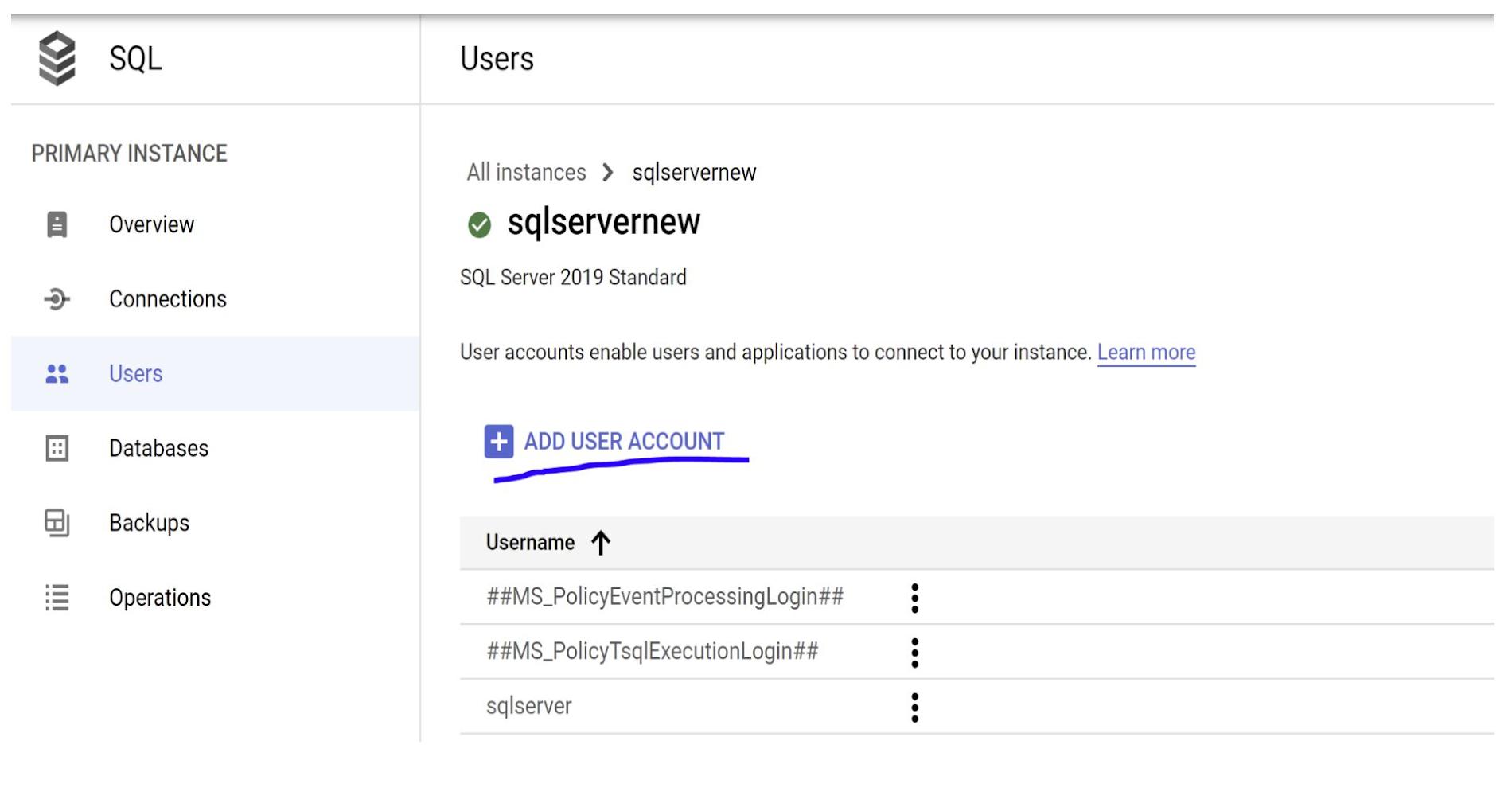Screen dimensions: 1512x811
Task: Select the ##MS_PolicyTsqlExecutionLogin## row text
Action: click(652, 652)
